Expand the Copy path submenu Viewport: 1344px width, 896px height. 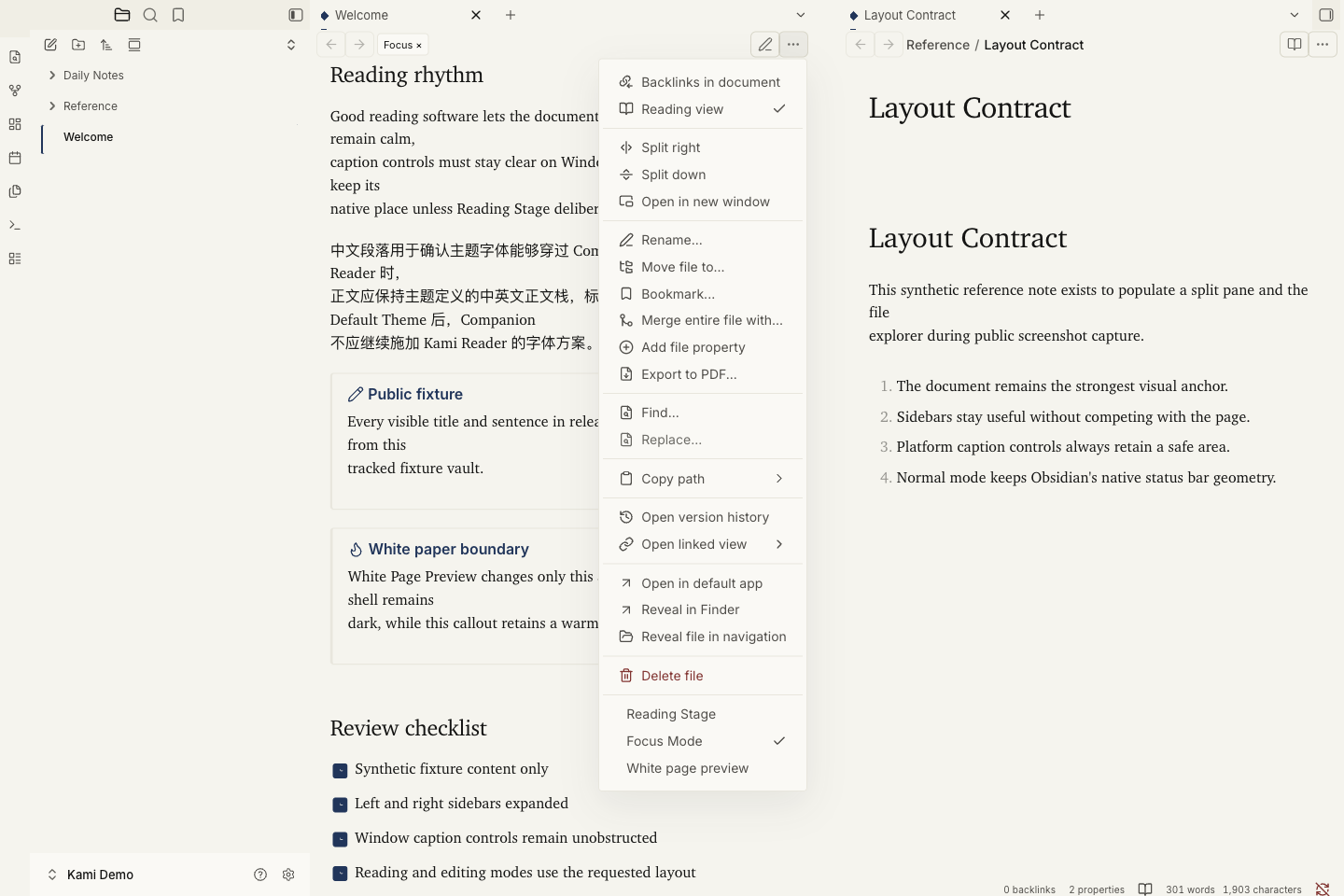point(703,479)
